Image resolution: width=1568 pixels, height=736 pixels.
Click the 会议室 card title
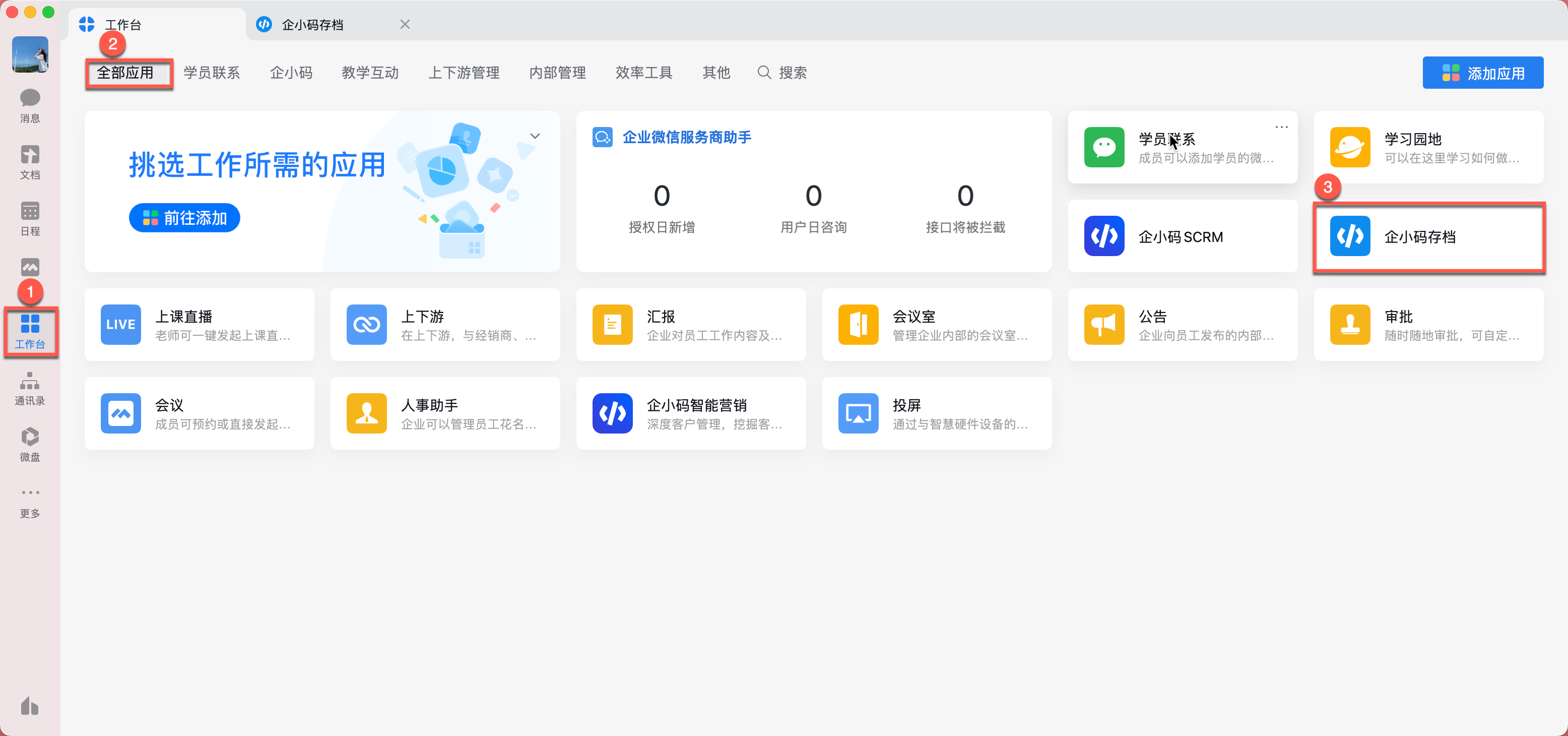point(914,317)
